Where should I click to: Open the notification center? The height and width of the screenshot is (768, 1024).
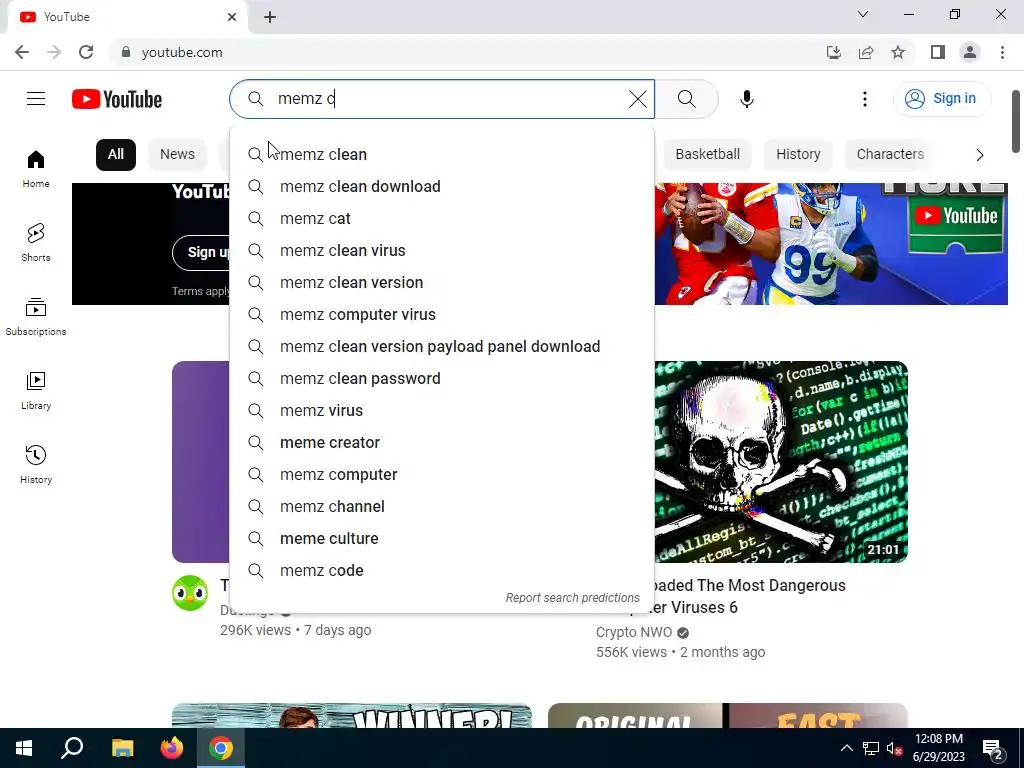[993, 748]
